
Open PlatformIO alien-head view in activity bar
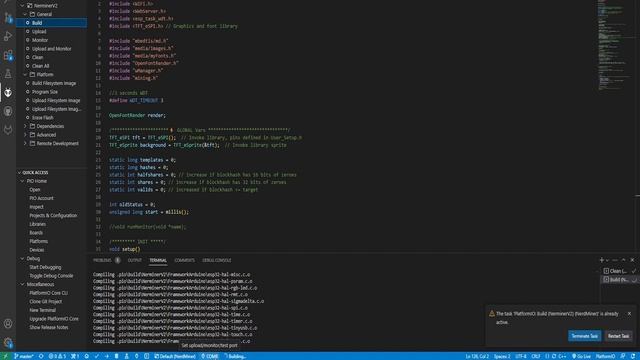8,93
